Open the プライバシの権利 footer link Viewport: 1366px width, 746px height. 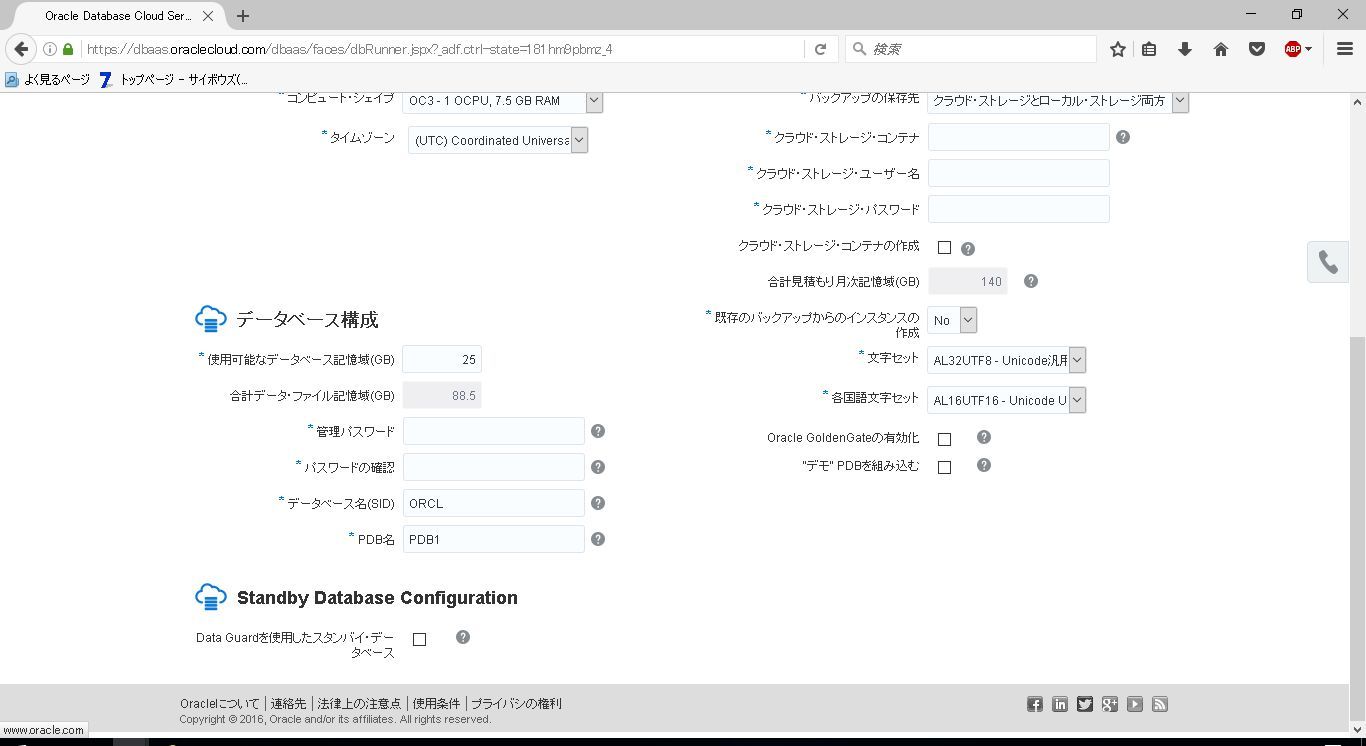(x=516, y=703)
